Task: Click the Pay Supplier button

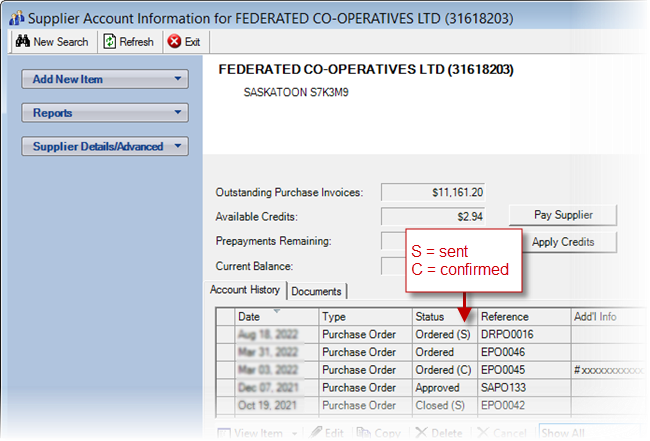Action: tap(563, 215)
